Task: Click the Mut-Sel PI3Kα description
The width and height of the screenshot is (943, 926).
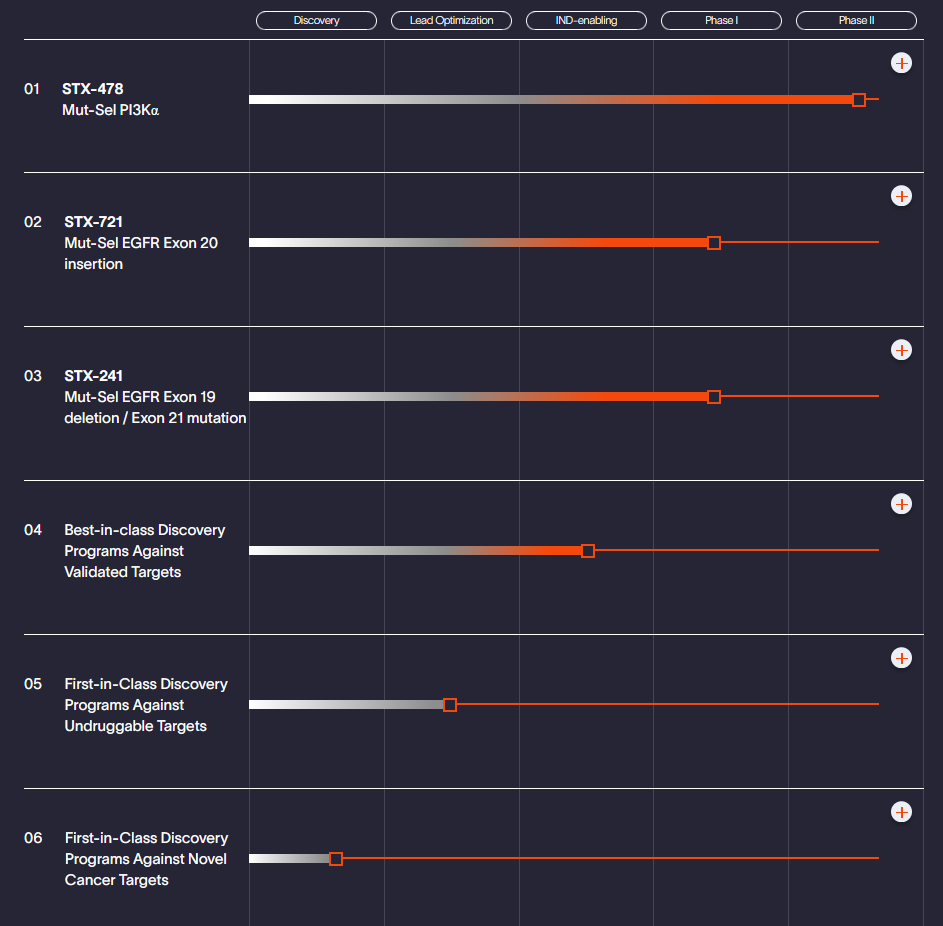Action: tap(111, 110)
